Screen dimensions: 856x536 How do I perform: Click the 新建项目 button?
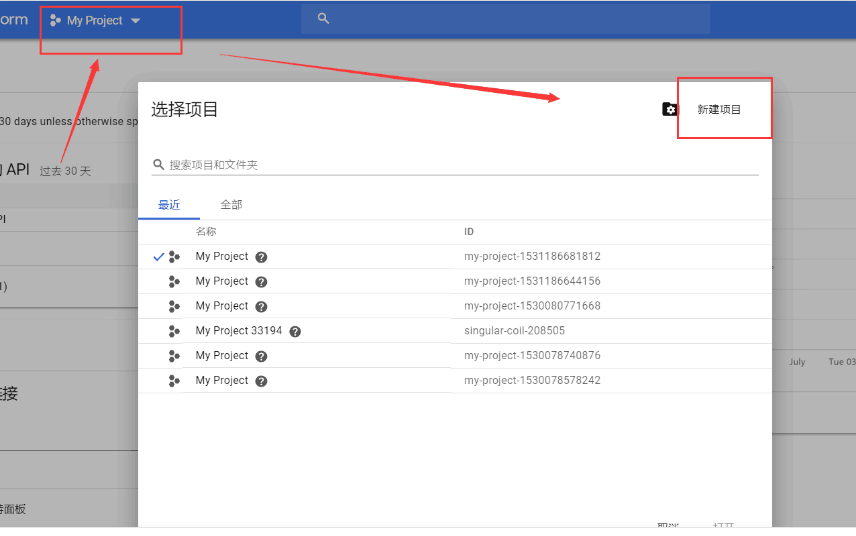click(x=719, y=109)
